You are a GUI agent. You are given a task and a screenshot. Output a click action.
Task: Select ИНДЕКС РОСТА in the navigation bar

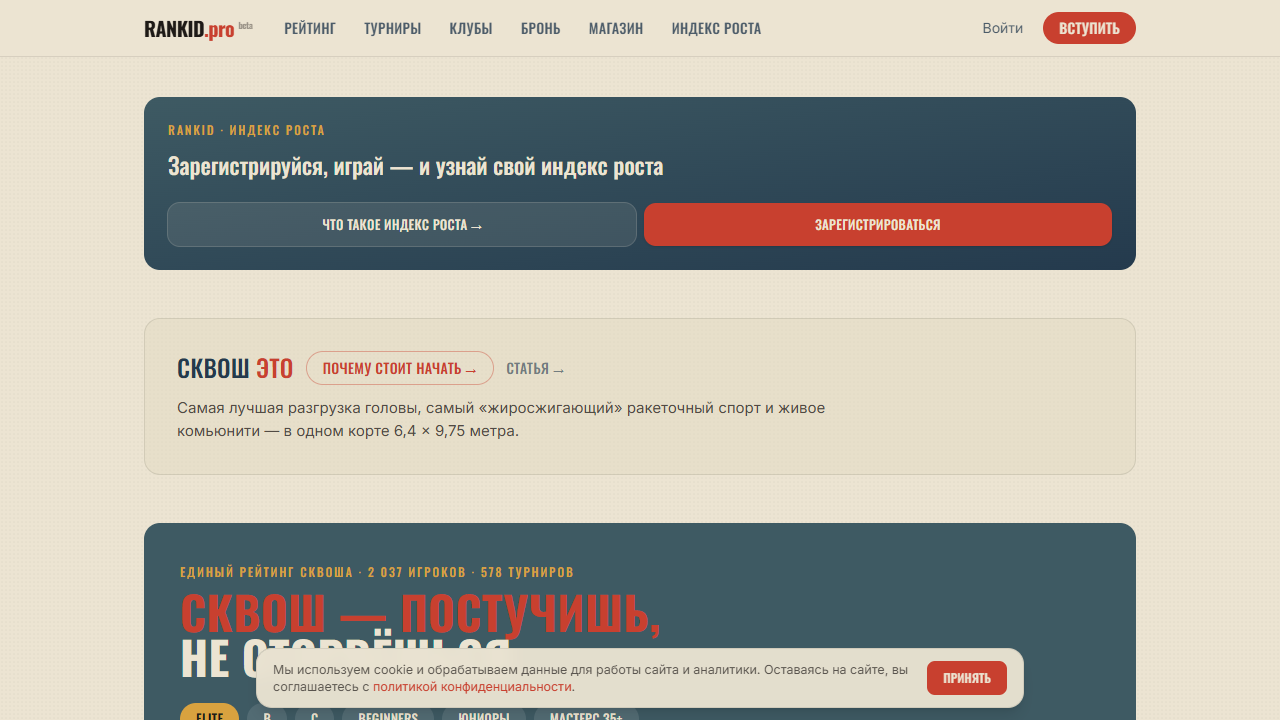(716, 28)
